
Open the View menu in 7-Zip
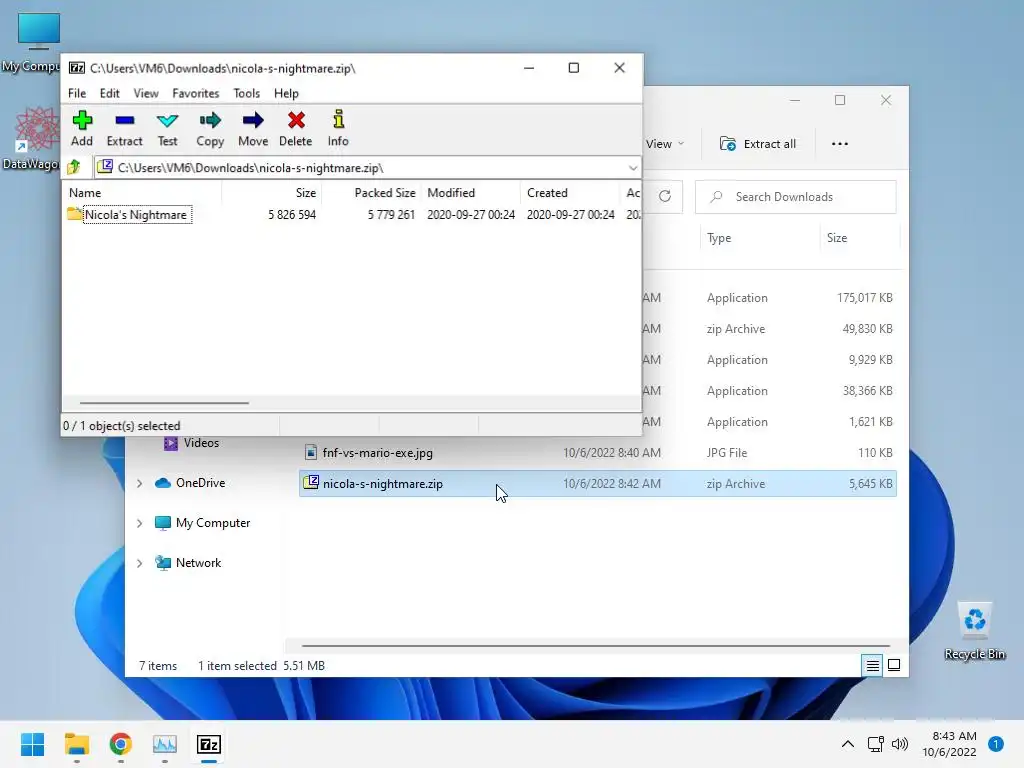click(x=146, y=93)
